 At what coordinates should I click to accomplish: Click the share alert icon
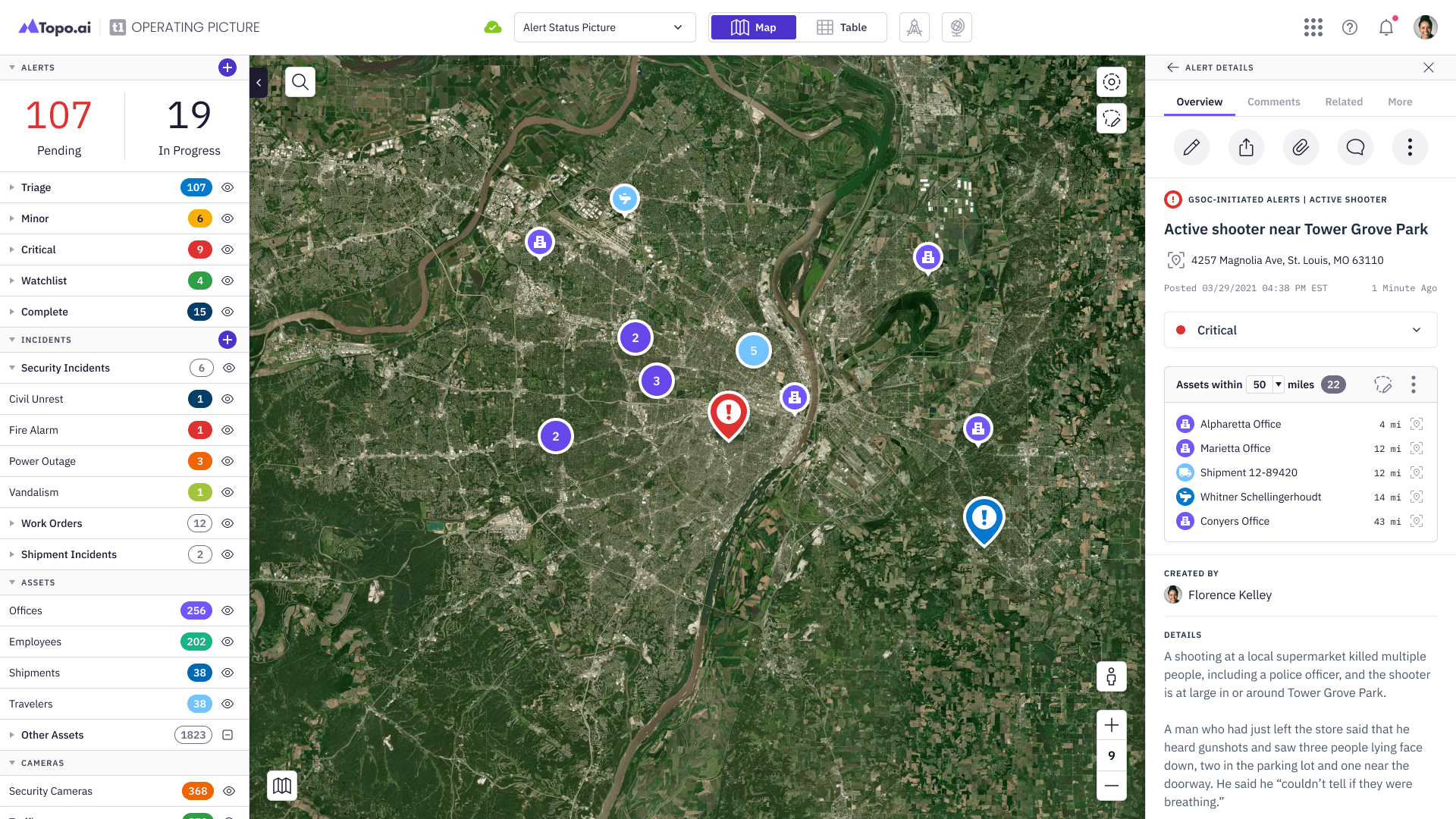1246,147
